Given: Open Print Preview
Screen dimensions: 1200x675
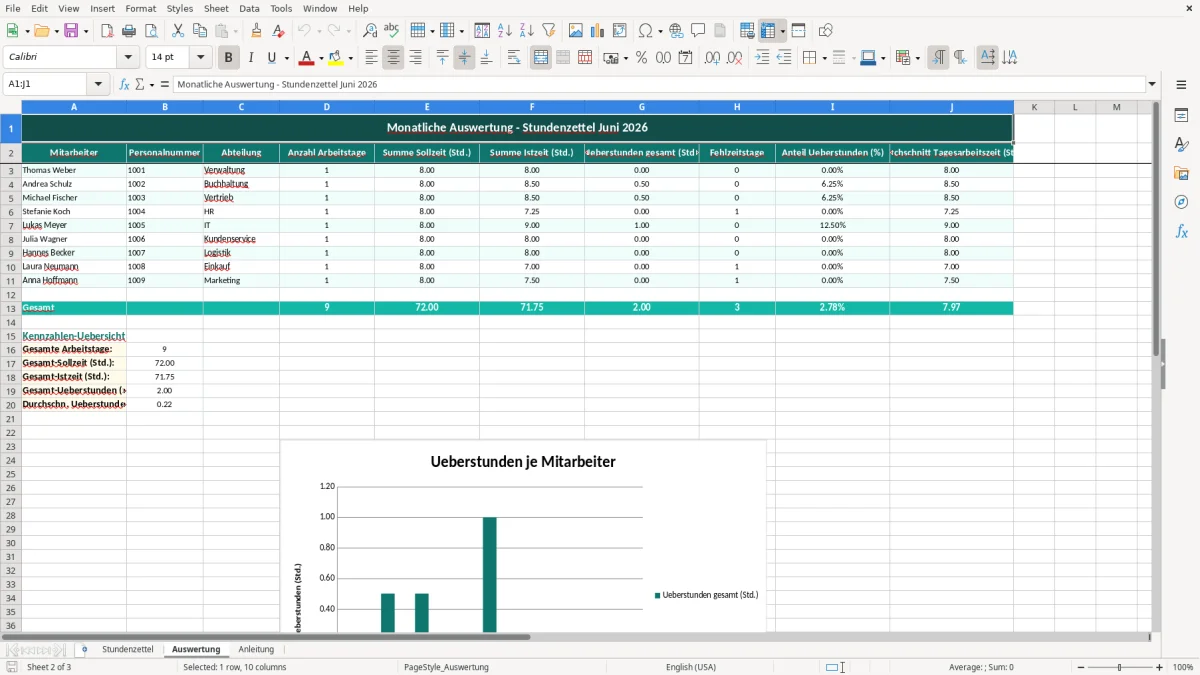Looking at the screenshot, I should click(x=150, y=31).
